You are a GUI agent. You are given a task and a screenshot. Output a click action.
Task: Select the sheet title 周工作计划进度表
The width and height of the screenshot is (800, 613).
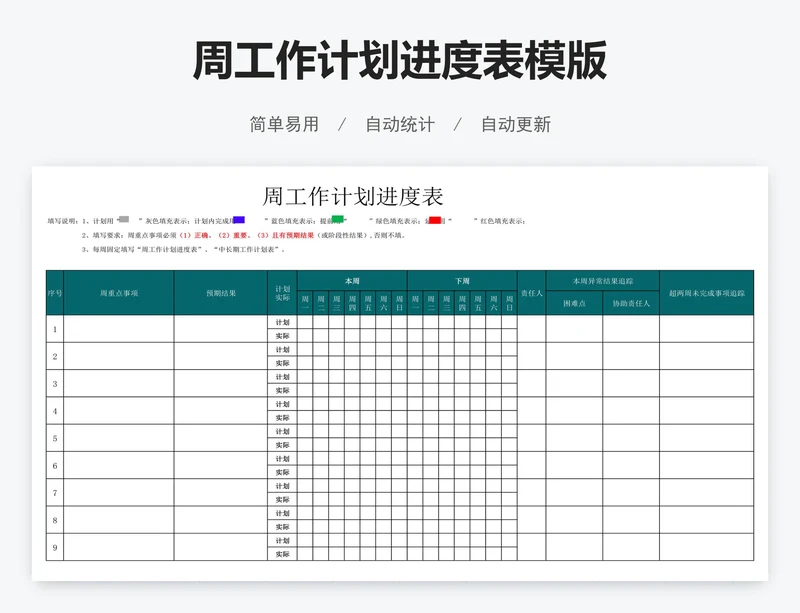click(x=353, y=197)
